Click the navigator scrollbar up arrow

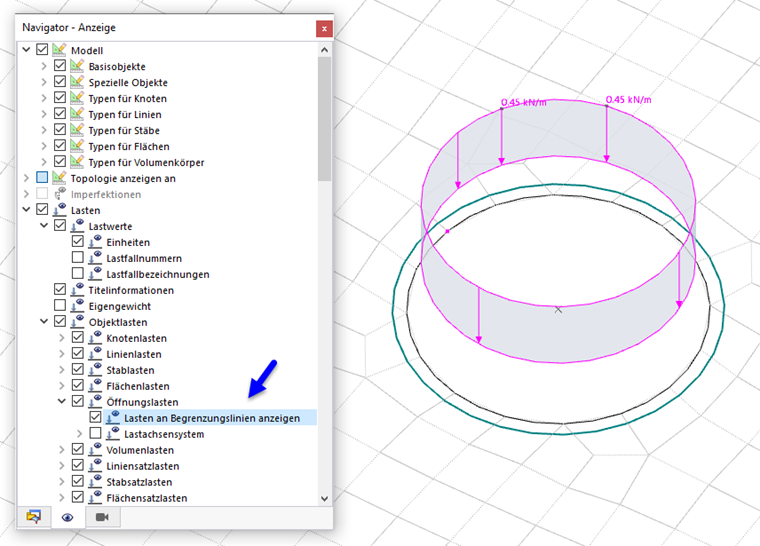325,49
